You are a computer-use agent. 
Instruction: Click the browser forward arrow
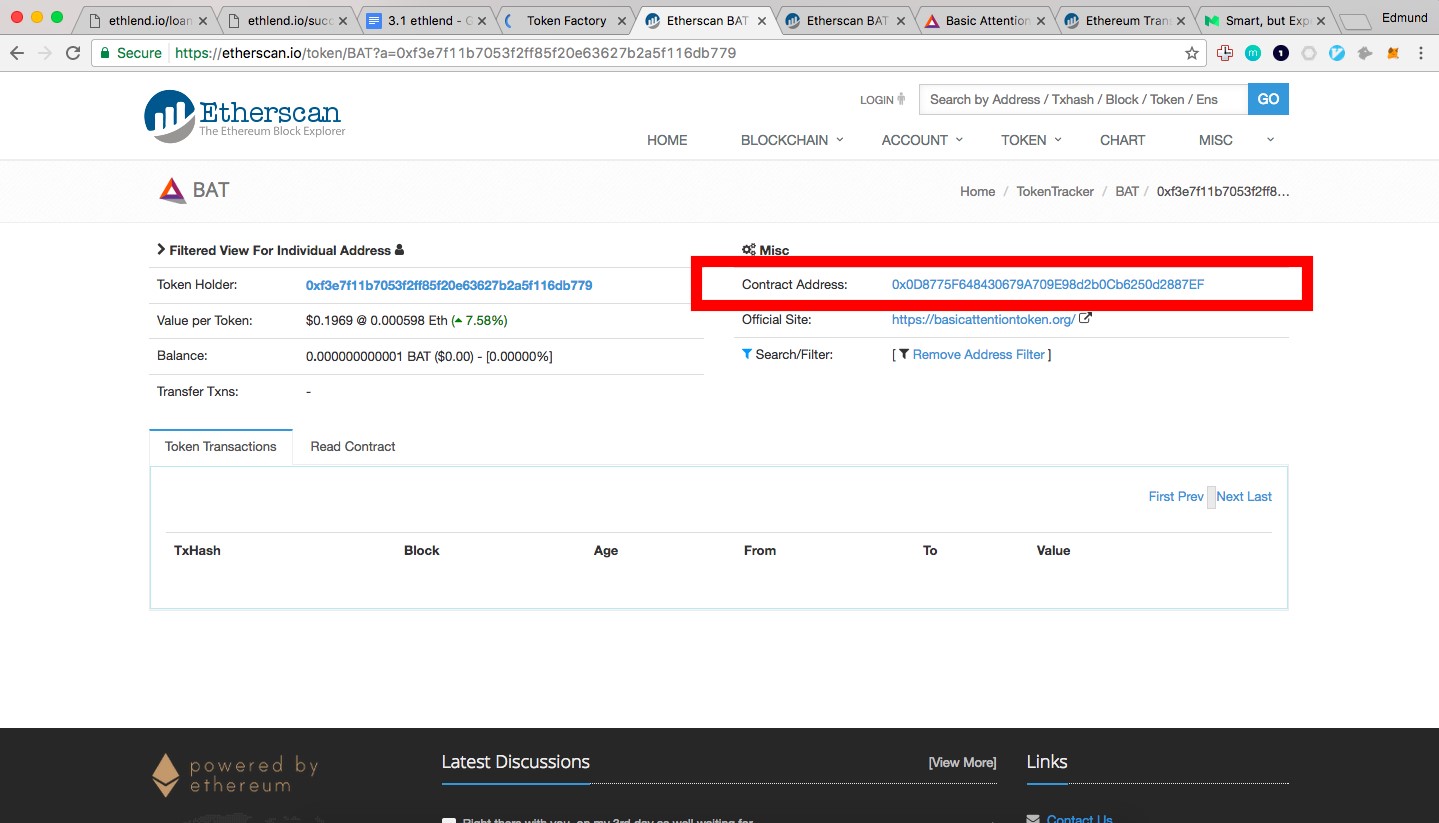pos(44,53)
